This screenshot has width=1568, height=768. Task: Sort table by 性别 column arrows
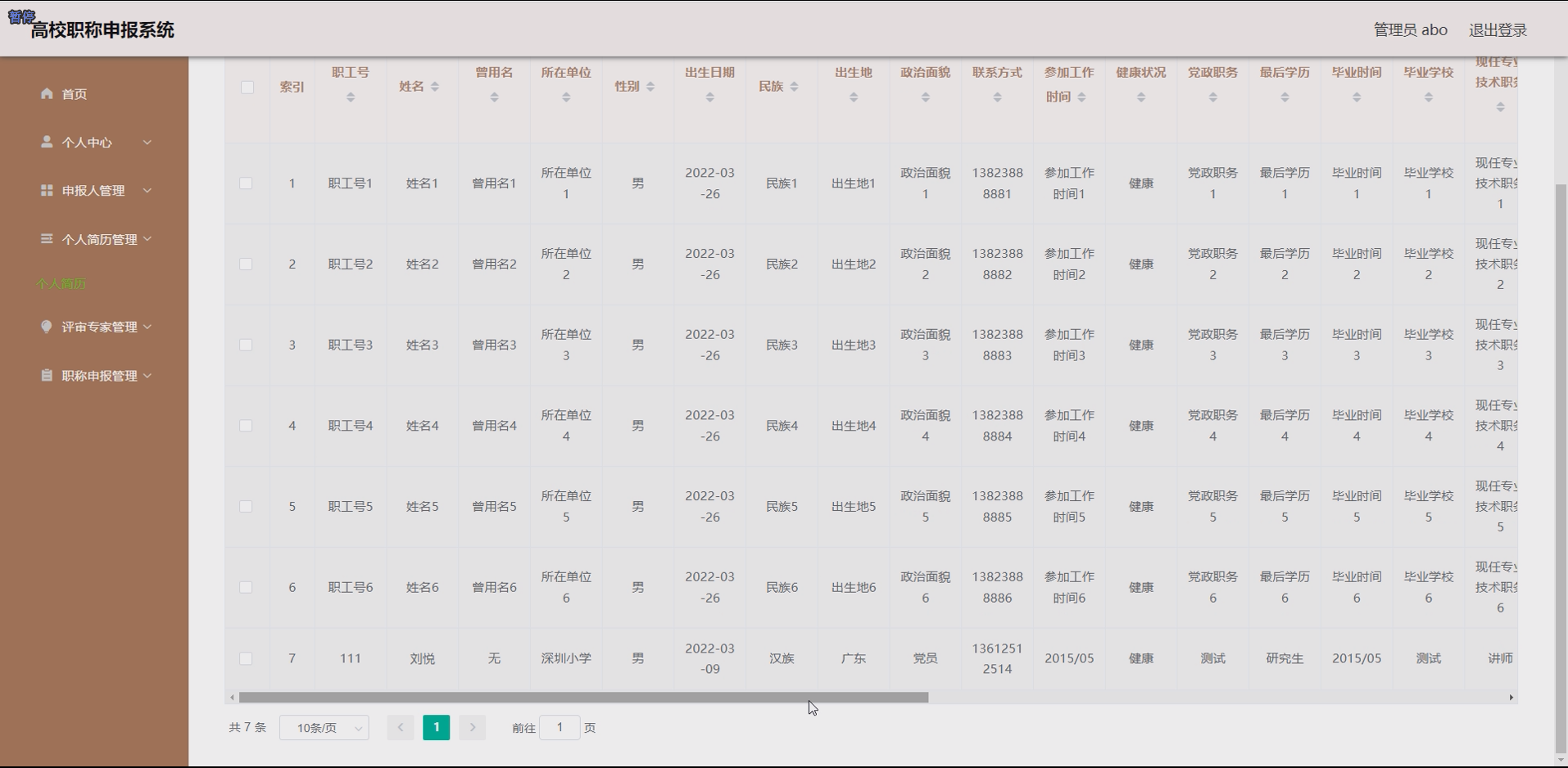650,87
